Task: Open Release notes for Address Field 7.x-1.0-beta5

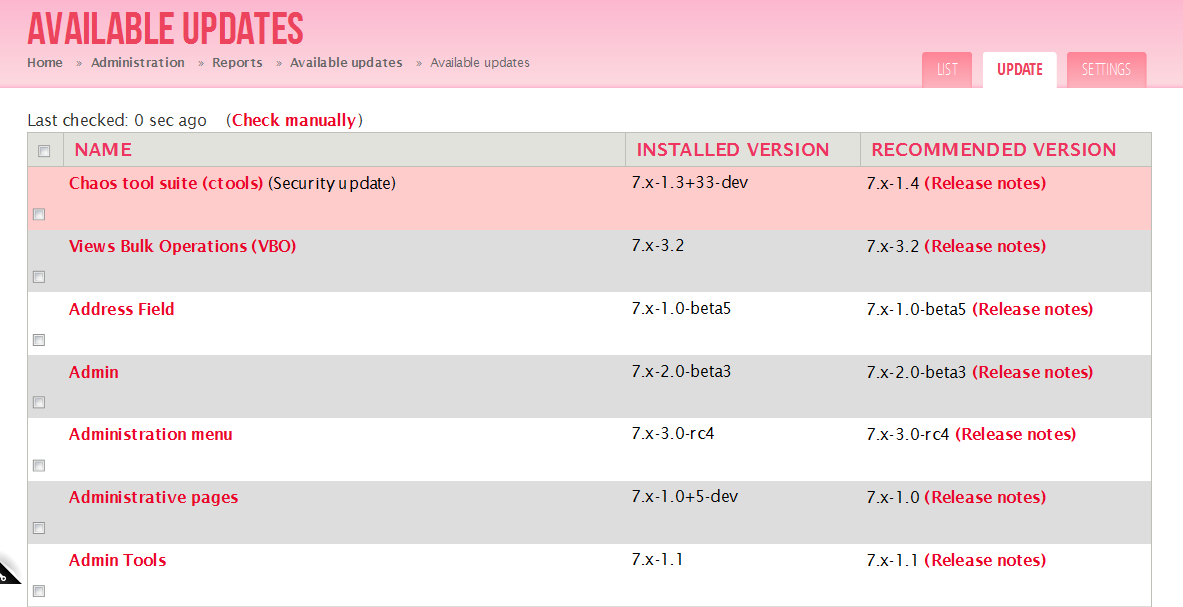Action: (1033, 309)
